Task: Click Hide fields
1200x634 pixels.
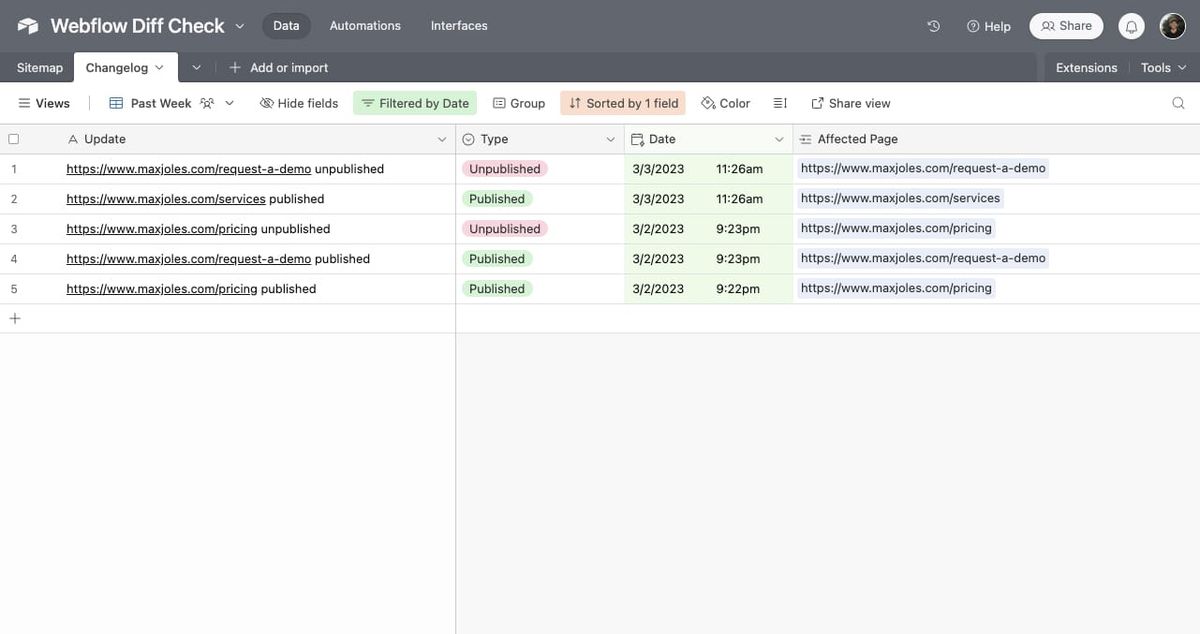Action: coord(299,103)
